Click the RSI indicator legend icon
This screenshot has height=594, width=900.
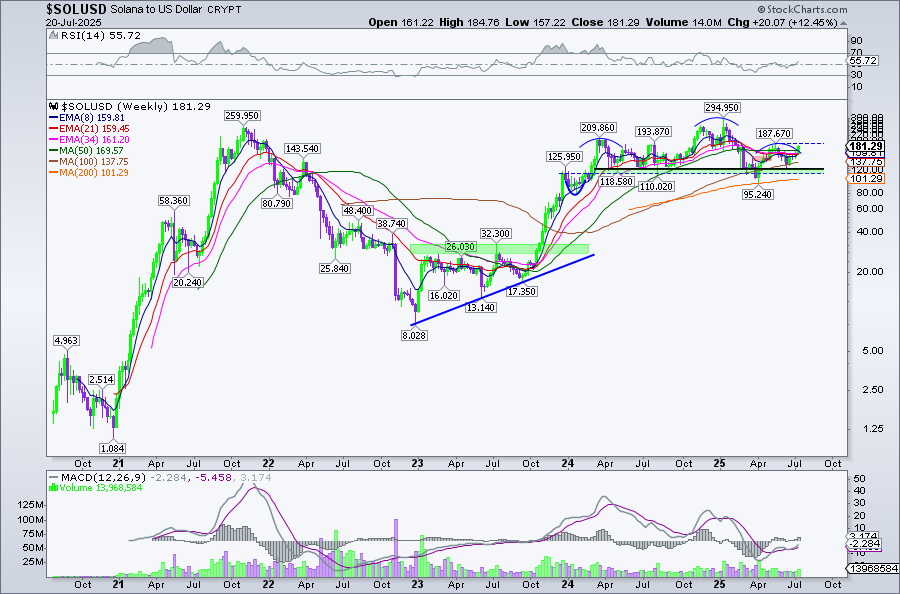coord(53,36)
